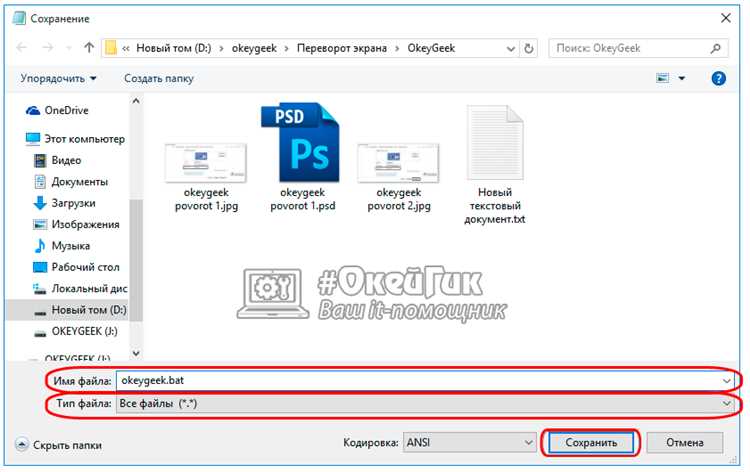Collapse the panel with Скрыть папки
Screen dimensions: 750x472
pos(59,445)
